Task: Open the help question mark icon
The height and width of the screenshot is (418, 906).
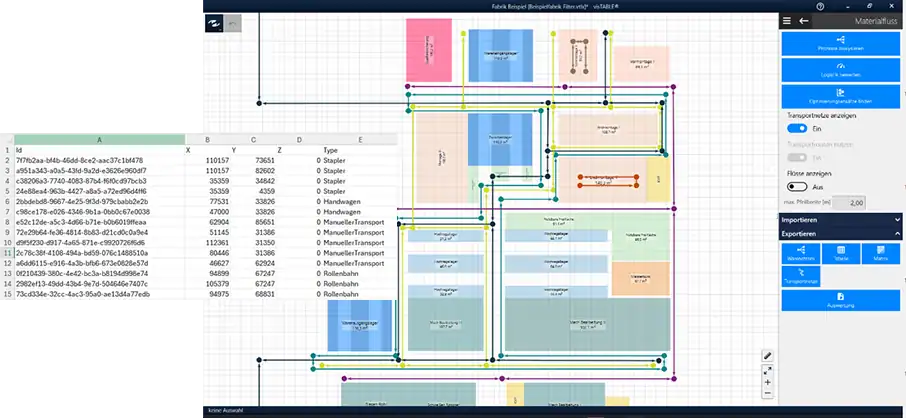Action: (x=820, y=6)
